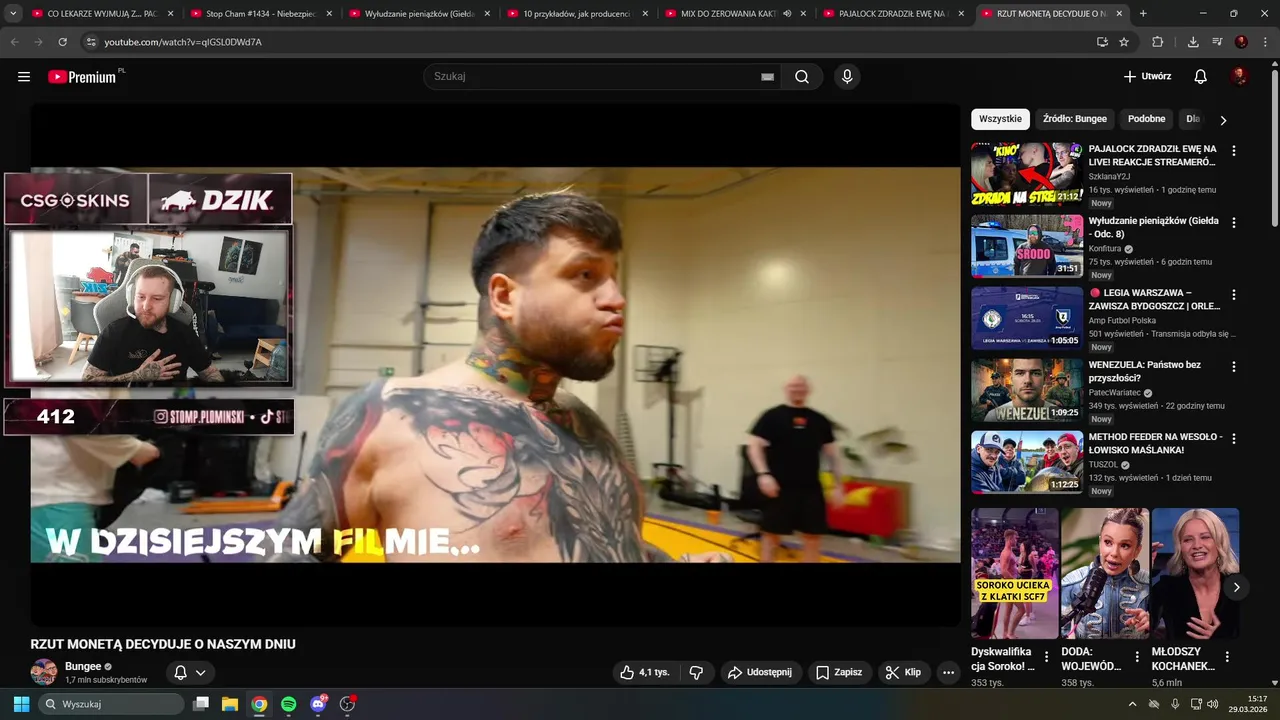Viewport: 1280px width, 720px height.
Task: Click the Windows taskbar Wyszukaj search box
Action: (x=111, y=704)
